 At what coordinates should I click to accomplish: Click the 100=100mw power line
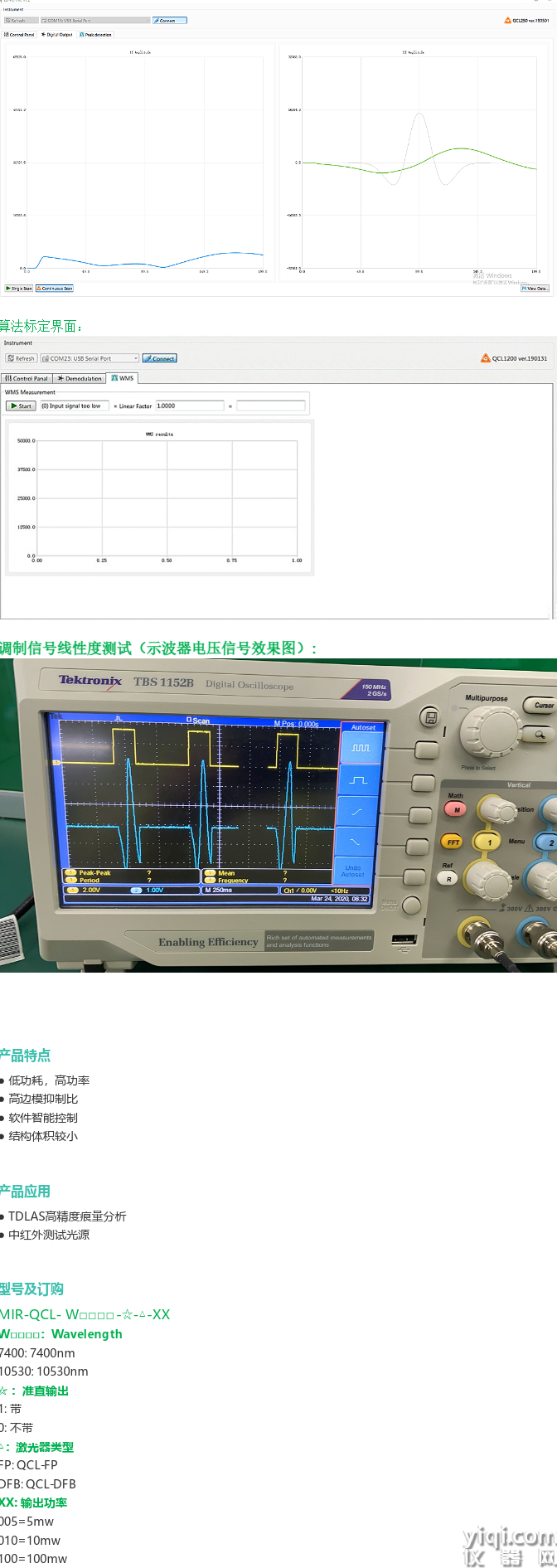coord(34,1559)
